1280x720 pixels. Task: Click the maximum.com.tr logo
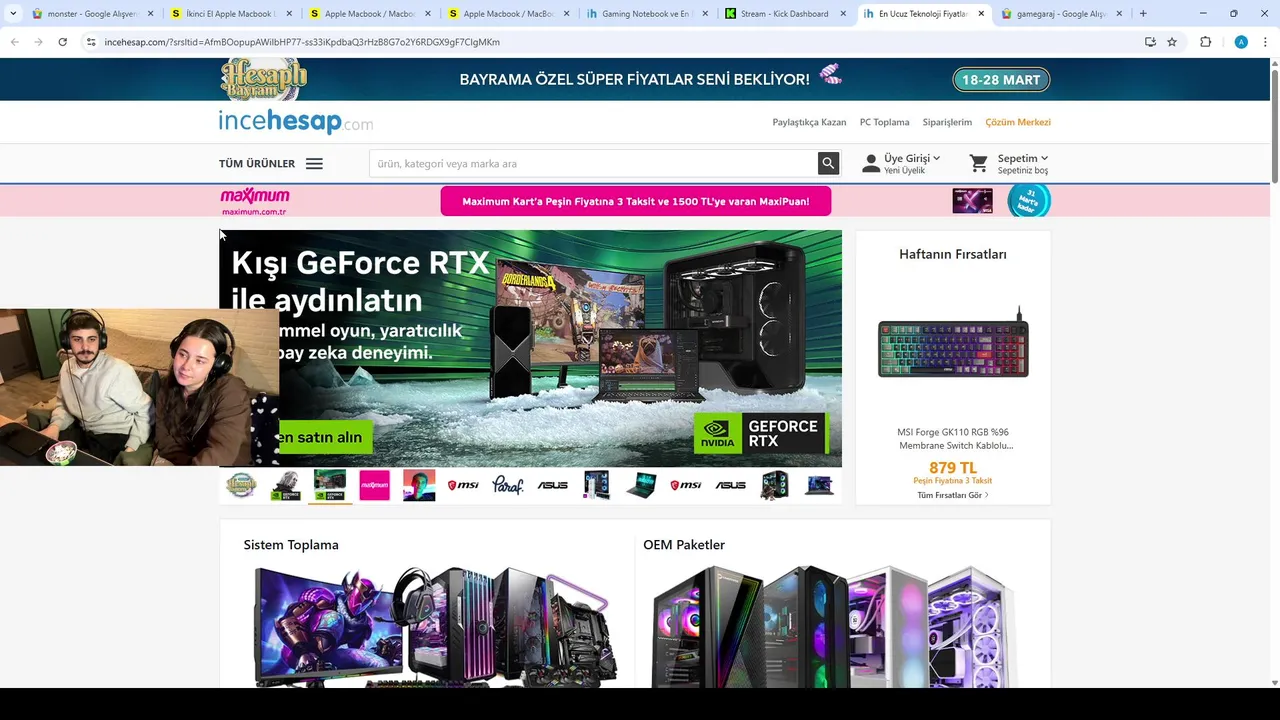pos(255,201)
